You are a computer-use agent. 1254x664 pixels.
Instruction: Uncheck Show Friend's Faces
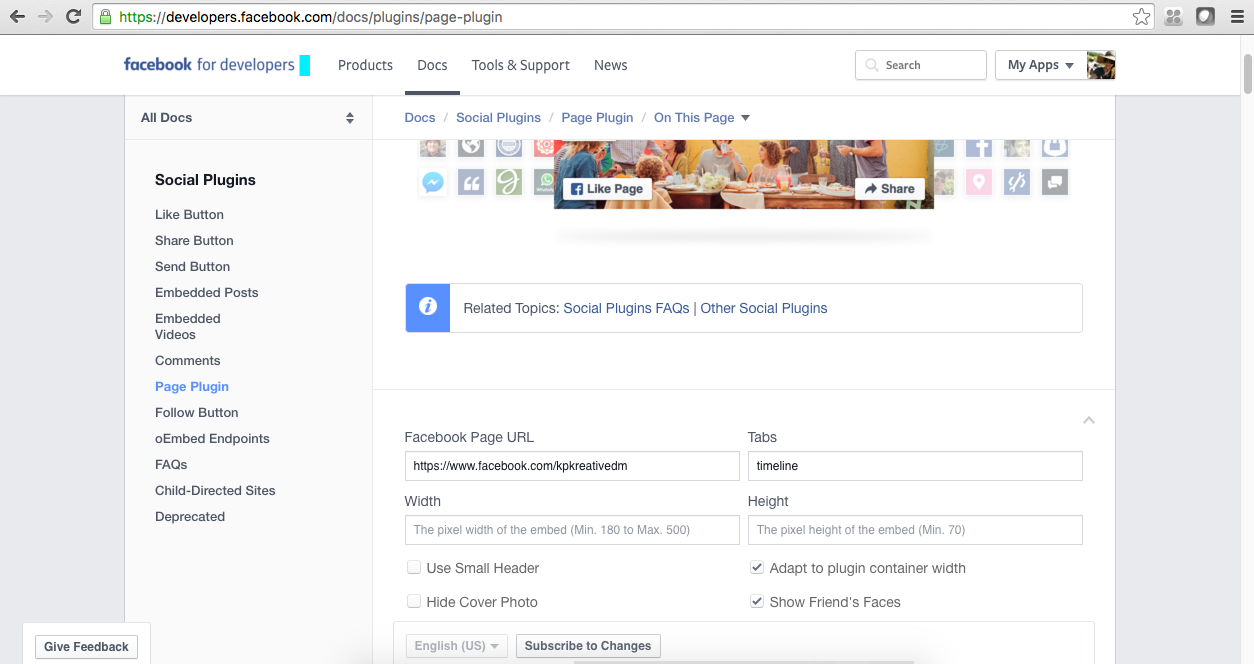pos(757,602)
